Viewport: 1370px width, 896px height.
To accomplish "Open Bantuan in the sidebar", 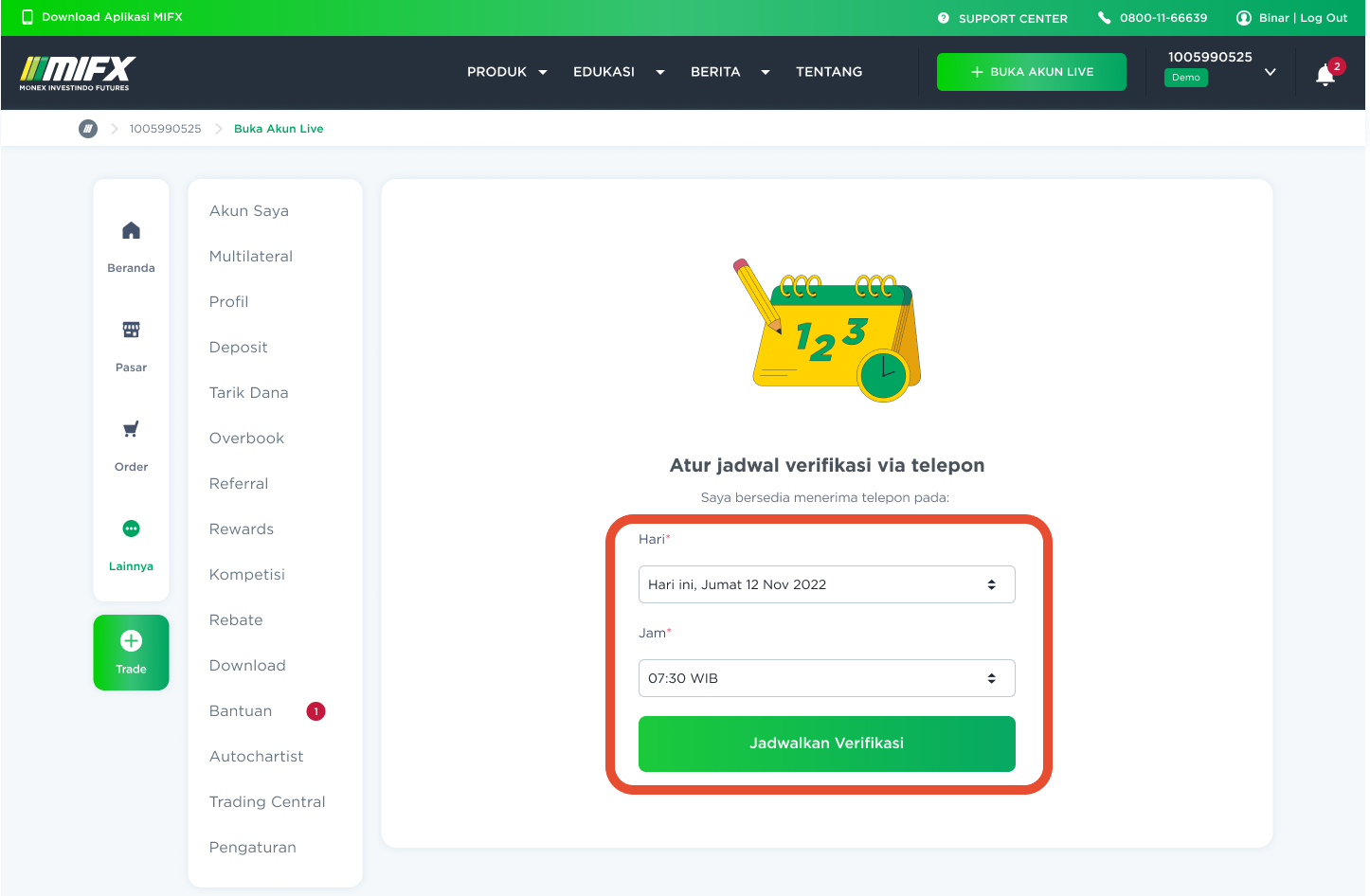I will point(241,711).
